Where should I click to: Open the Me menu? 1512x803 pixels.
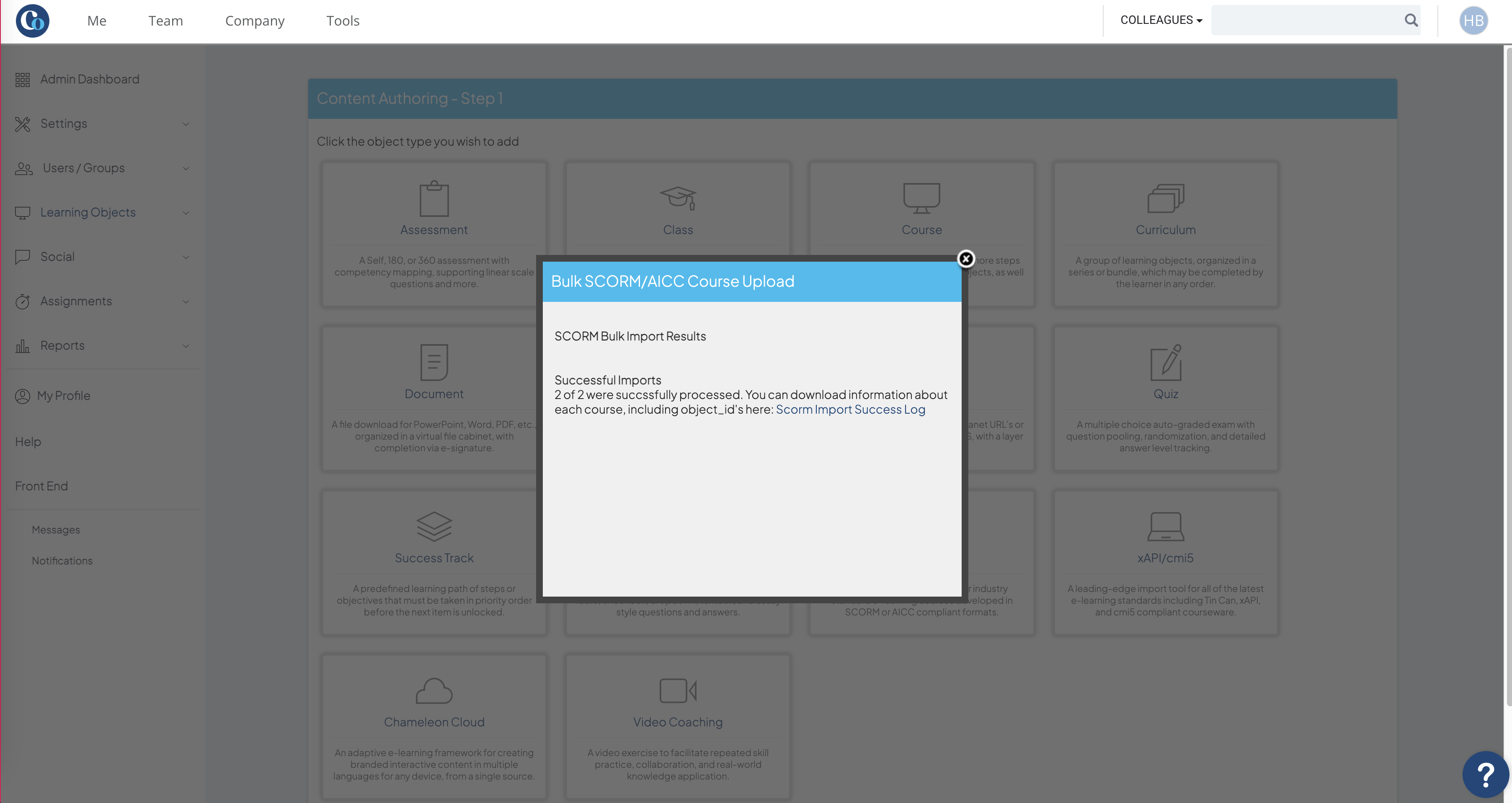coord(97,21)
